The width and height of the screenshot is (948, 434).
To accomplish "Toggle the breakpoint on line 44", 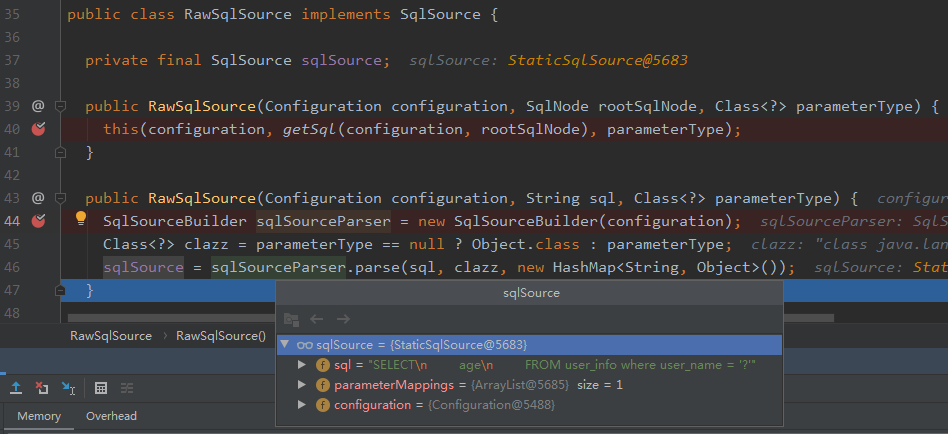I will 39,221.
